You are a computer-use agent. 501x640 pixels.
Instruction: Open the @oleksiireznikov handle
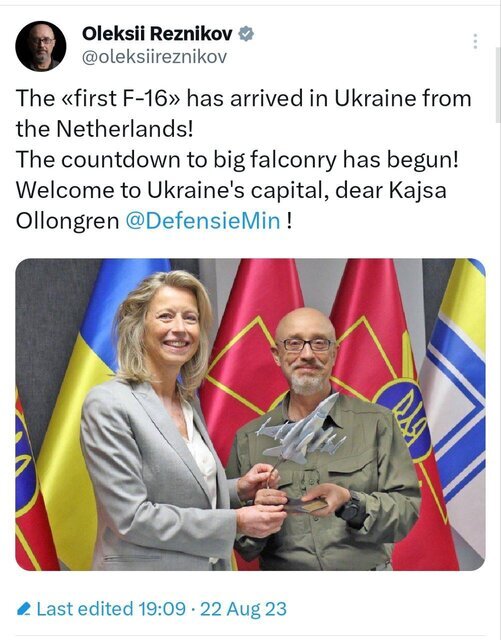pyautogui.click(x=154, y=57)
